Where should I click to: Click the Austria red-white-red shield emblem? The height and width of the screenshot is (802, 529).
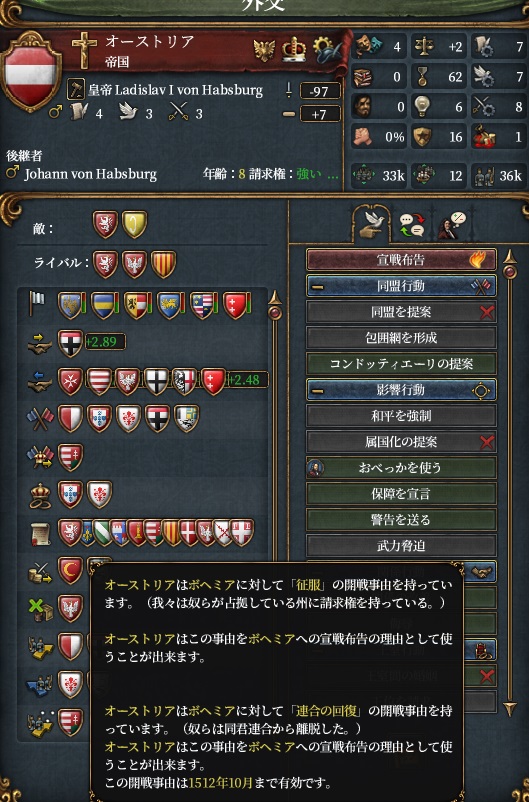[31, 71]
